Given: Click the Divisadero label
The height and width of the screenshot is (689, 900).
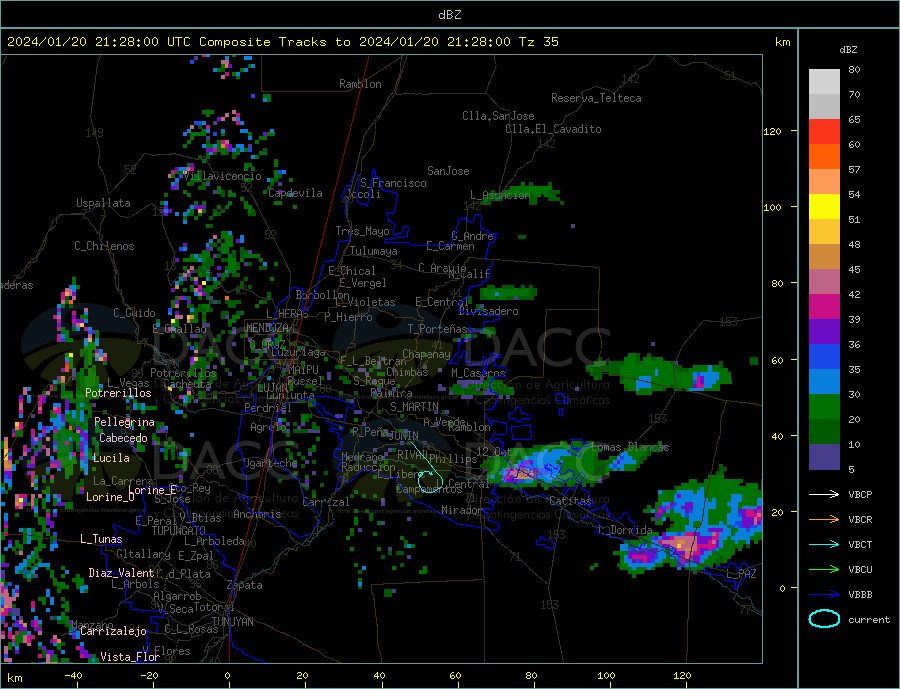Looking at the screenshot, I should (x=488, y=311).
